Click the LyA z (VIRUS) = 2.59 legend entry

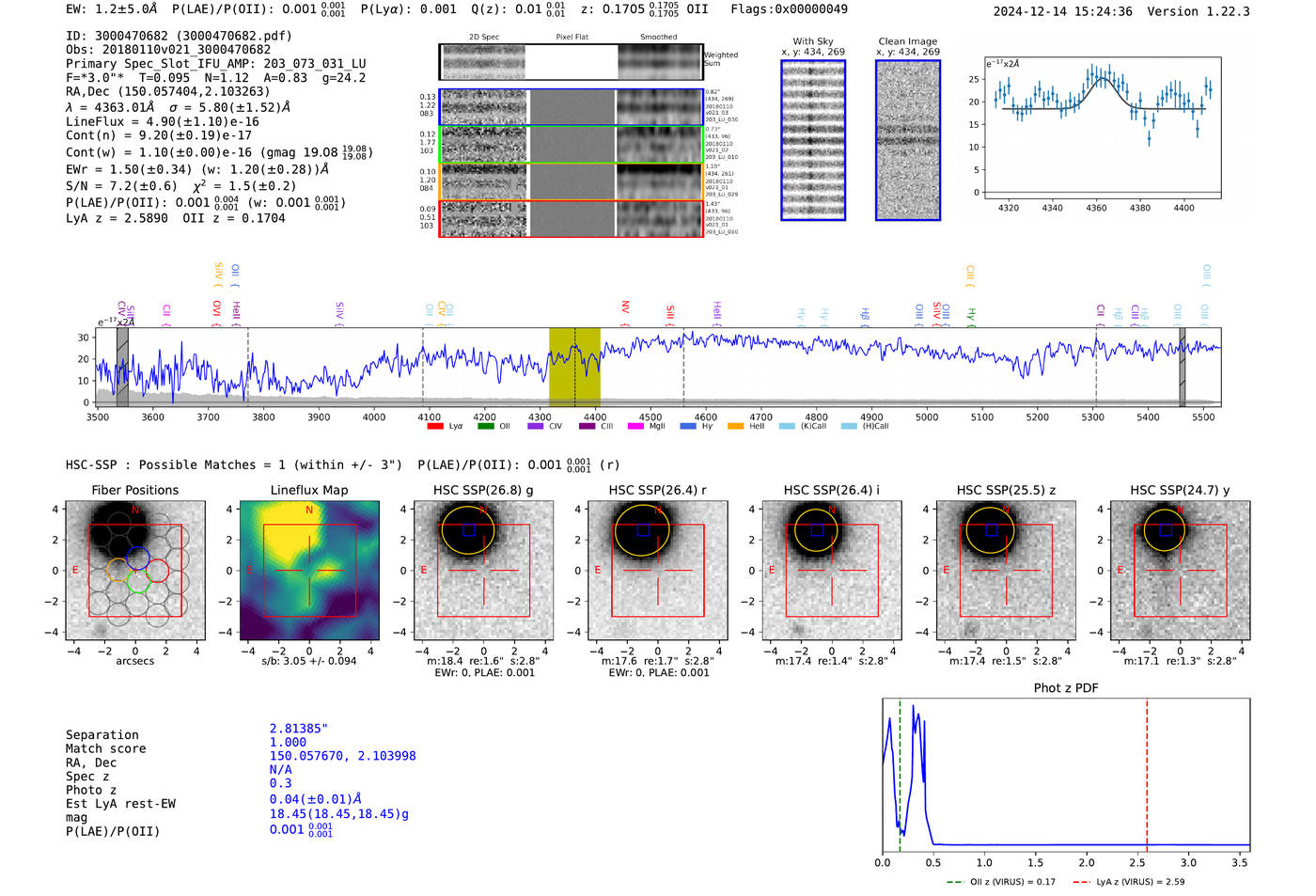(1128, 882)
